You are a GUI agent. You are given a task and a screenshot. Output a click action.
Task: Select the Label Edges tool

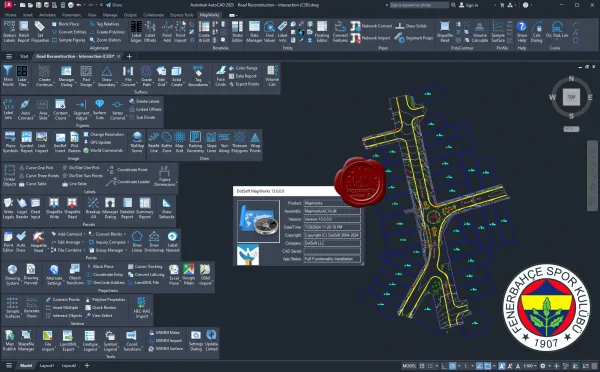[x=136, y=31]
